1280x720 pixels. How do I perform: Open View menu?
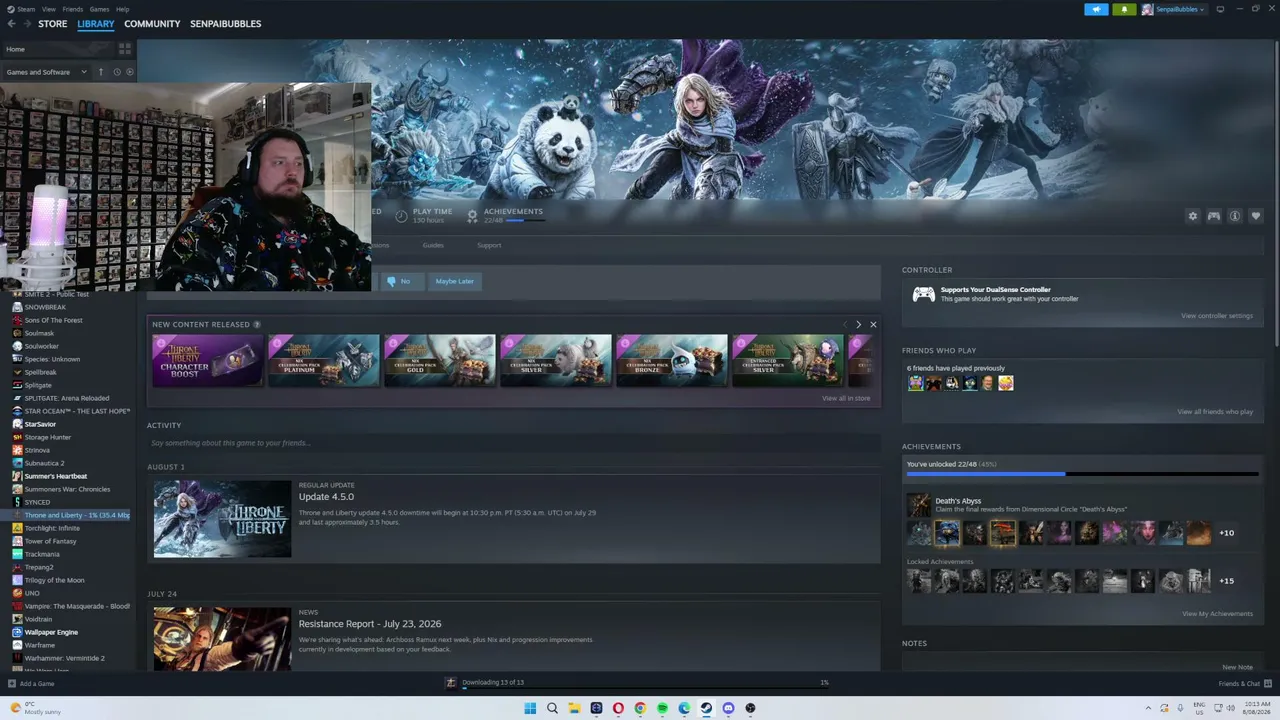[48, 9]
